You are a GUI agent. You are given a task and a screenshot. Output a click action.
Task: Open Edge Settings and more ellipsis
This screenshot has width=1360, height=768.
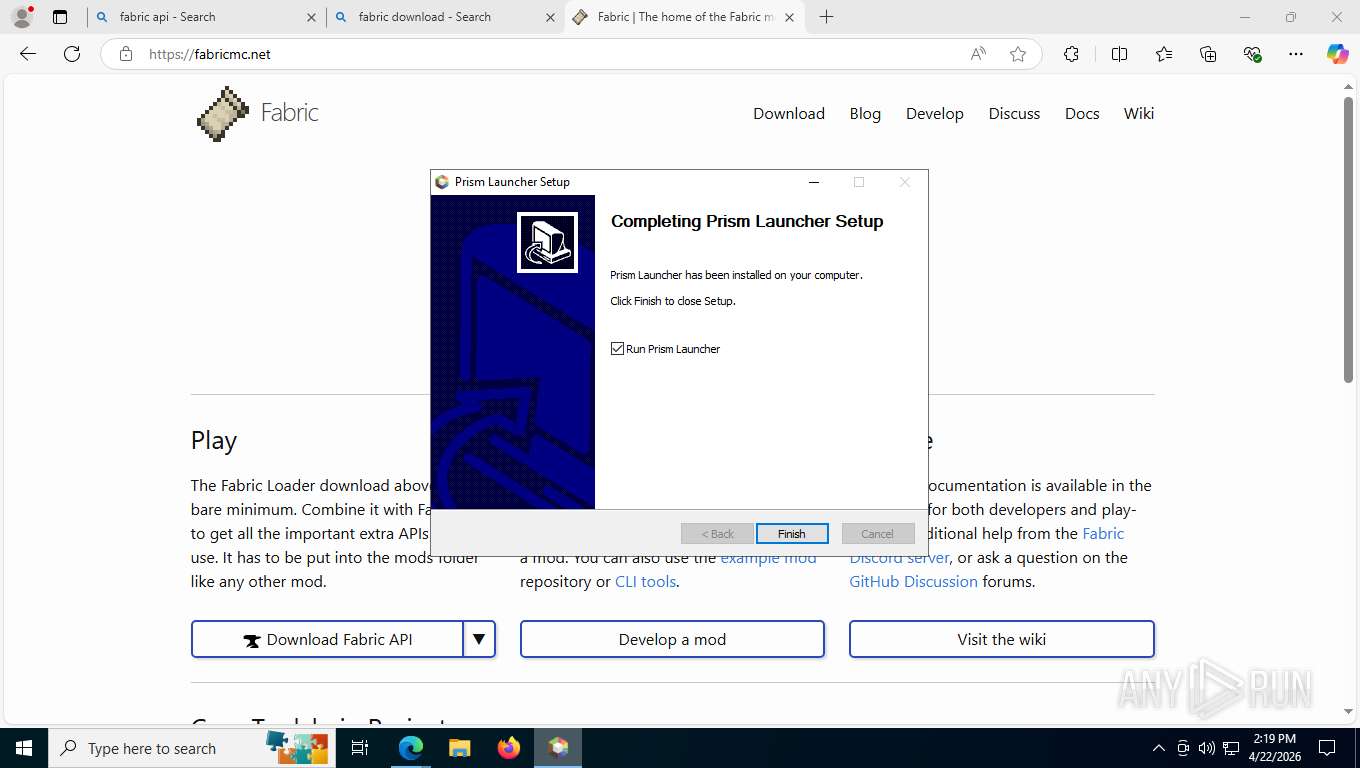pos(1296,54)
